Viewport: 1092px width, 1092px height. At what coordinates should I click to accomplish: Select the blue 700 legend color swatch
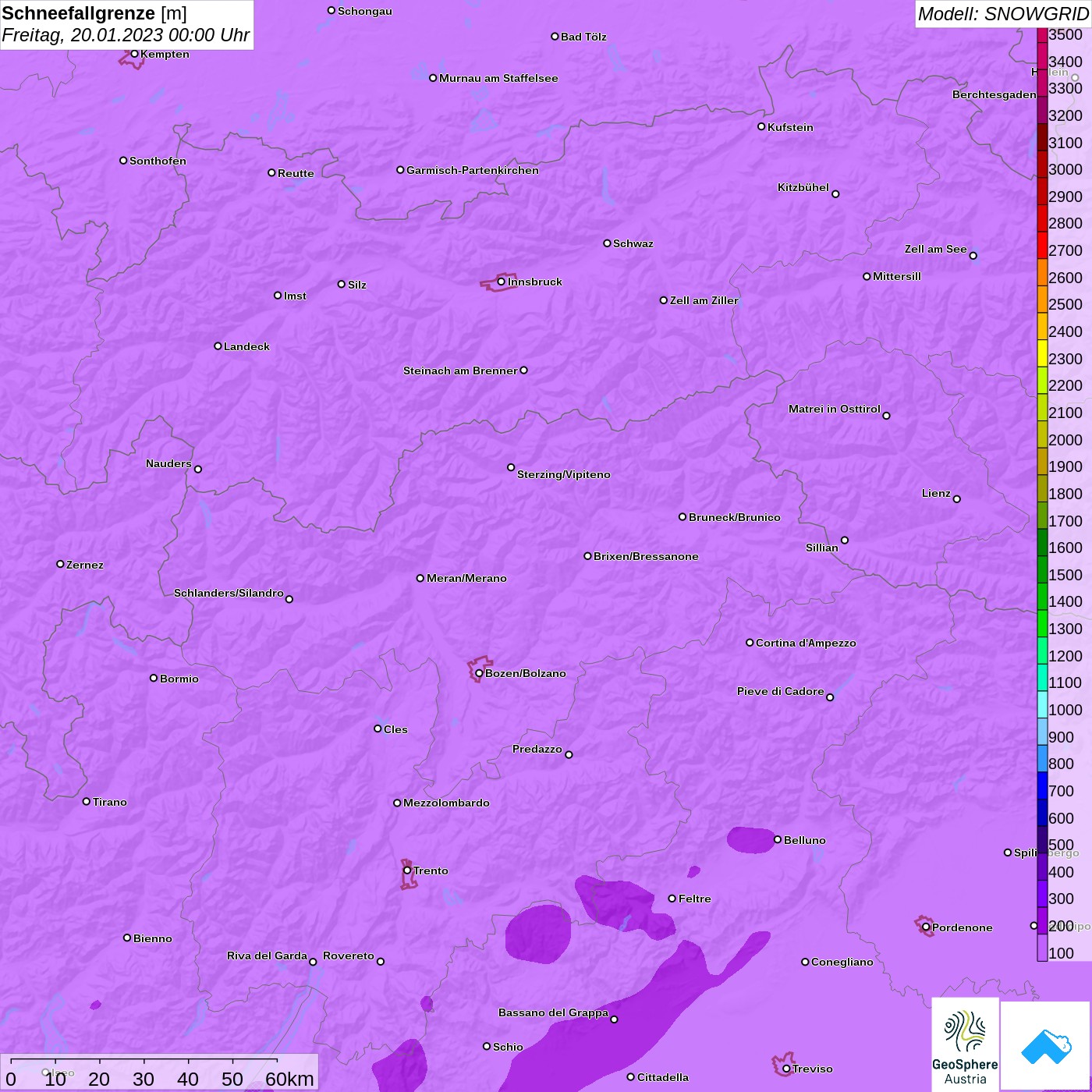pos(1042,785)
